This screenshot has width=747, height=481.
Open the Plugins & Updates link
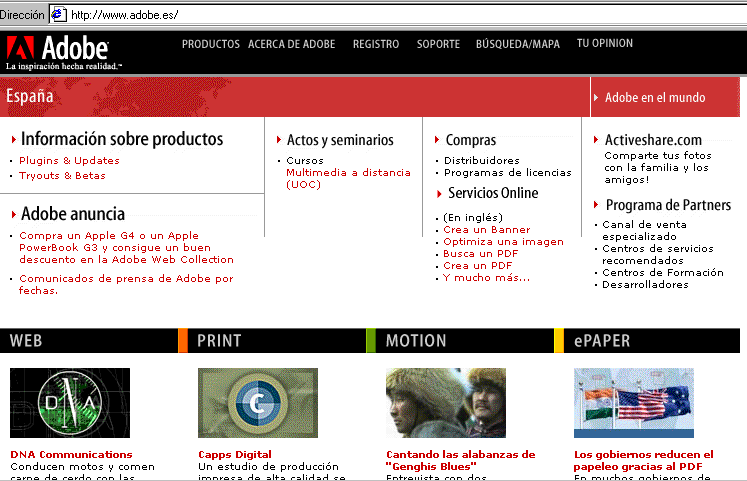69,160
